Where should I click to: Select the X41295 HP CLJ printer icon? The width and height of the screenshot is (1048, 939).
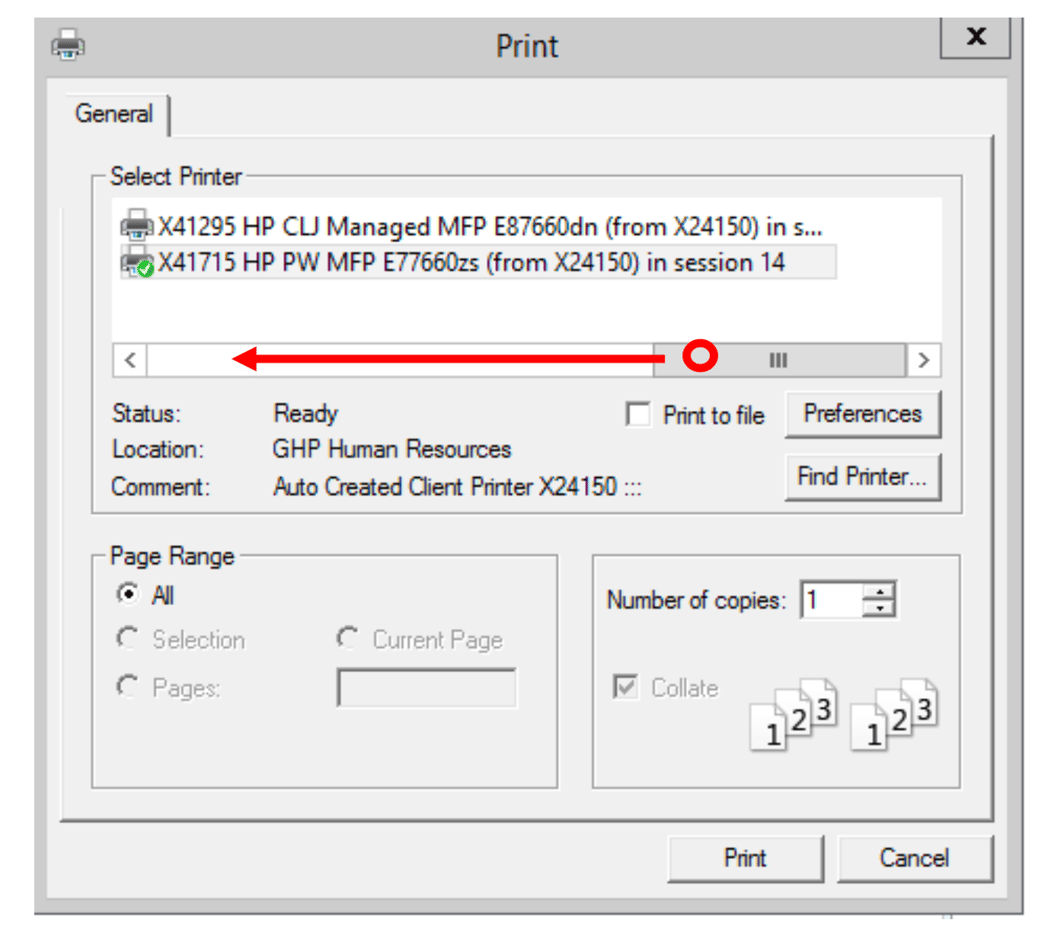(x=138, y=227)
